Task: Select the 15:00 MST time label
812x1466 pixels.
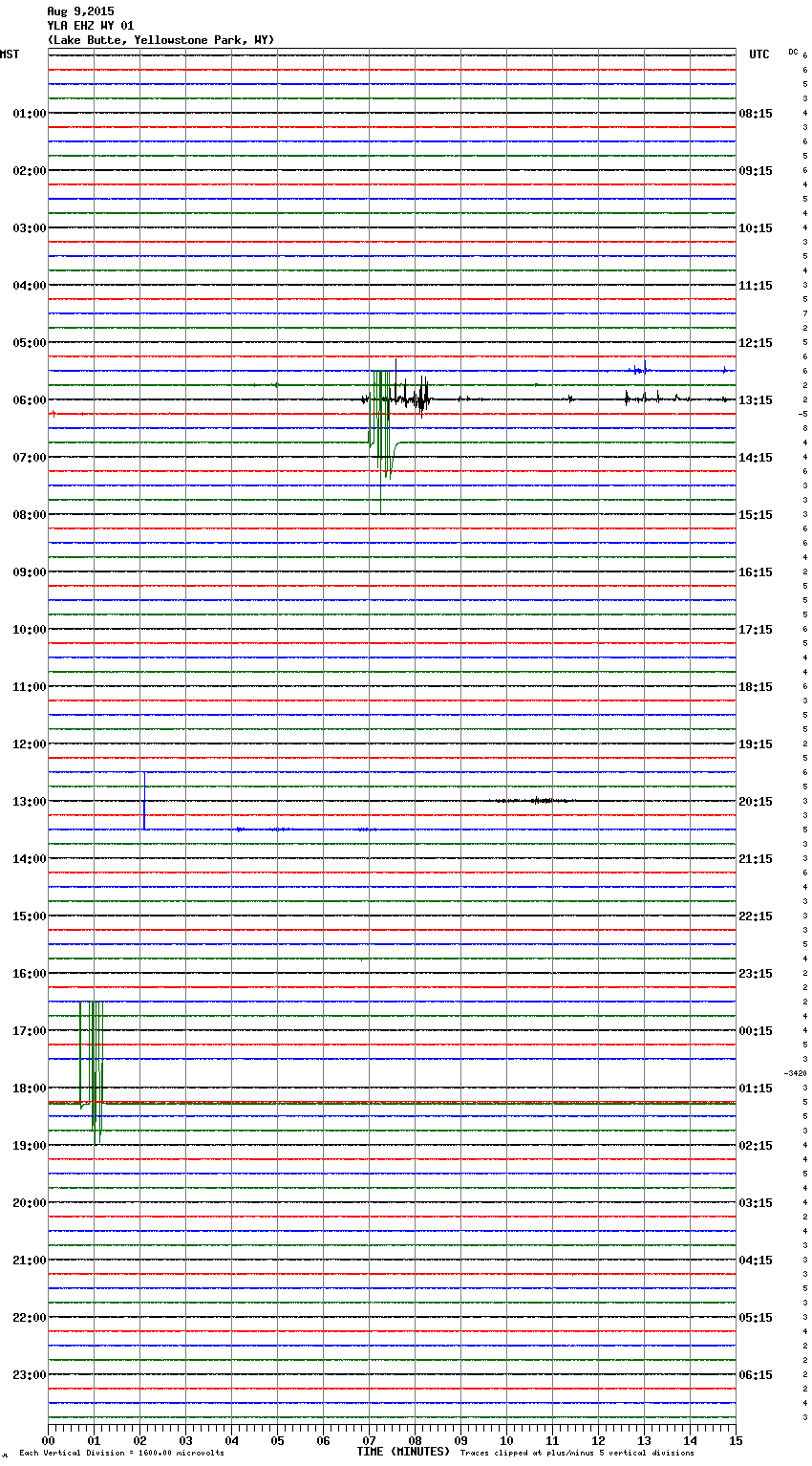Action: [30, 916]
